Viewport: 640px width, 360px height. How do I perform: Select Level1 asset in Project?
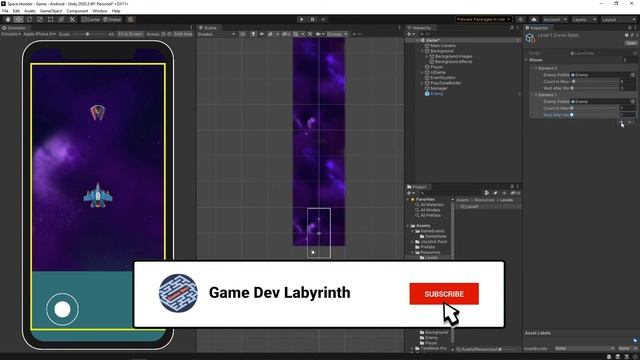471,207
